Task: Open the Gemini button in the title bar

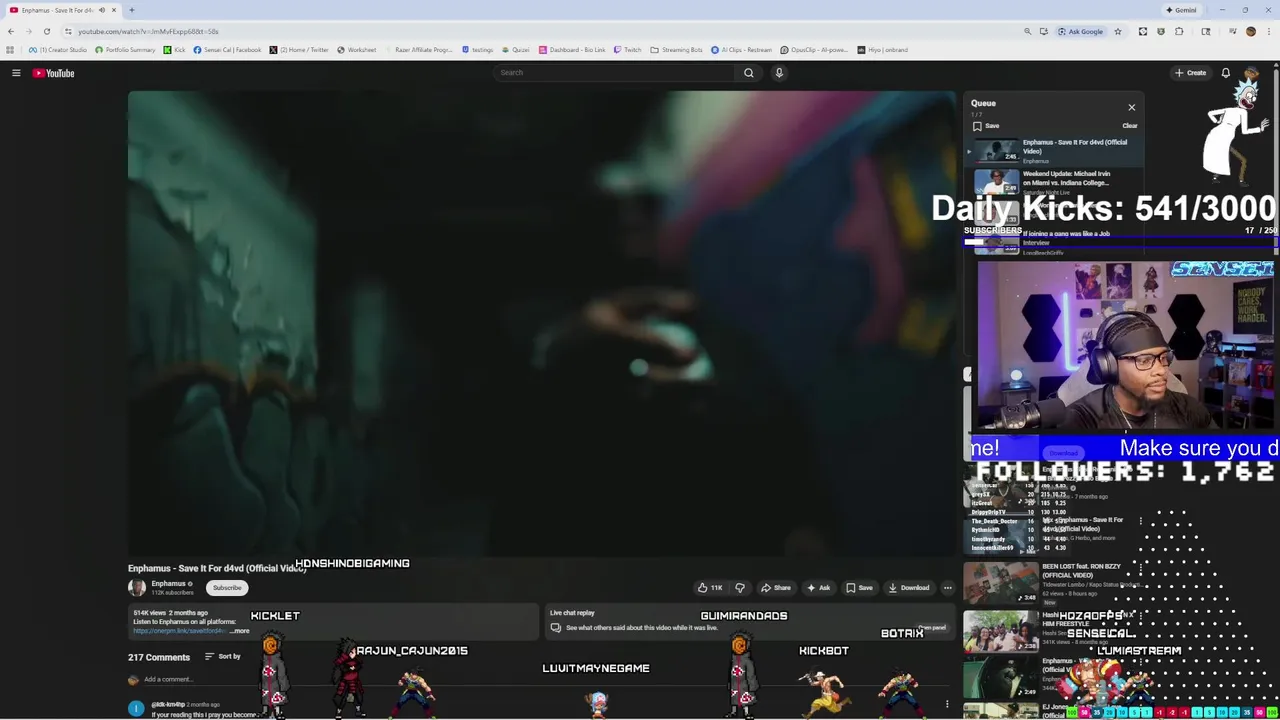Action: 1181,10
